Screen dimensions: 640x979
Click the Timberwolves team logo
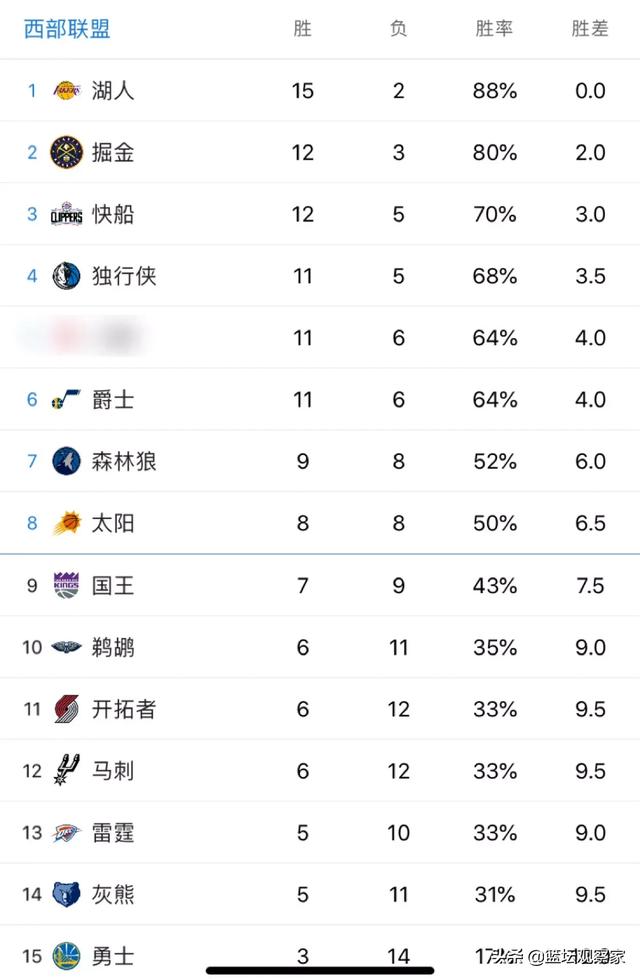[66, 461]
